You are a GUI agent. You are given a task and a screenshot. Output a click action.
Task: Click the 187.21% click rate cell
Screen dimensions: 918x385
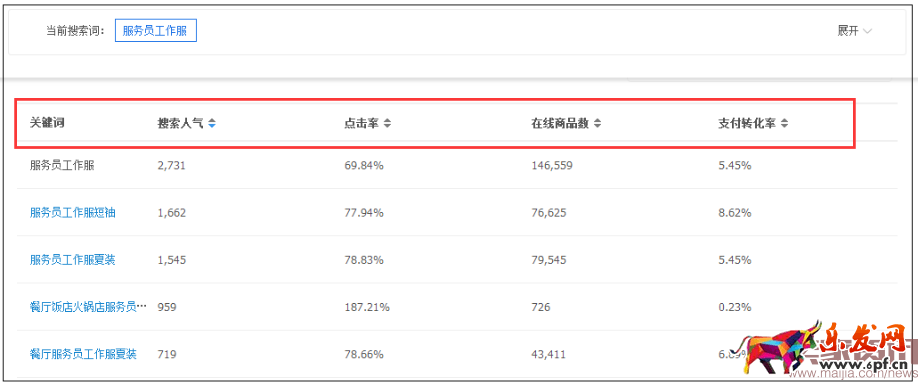(x=366, y=307)
